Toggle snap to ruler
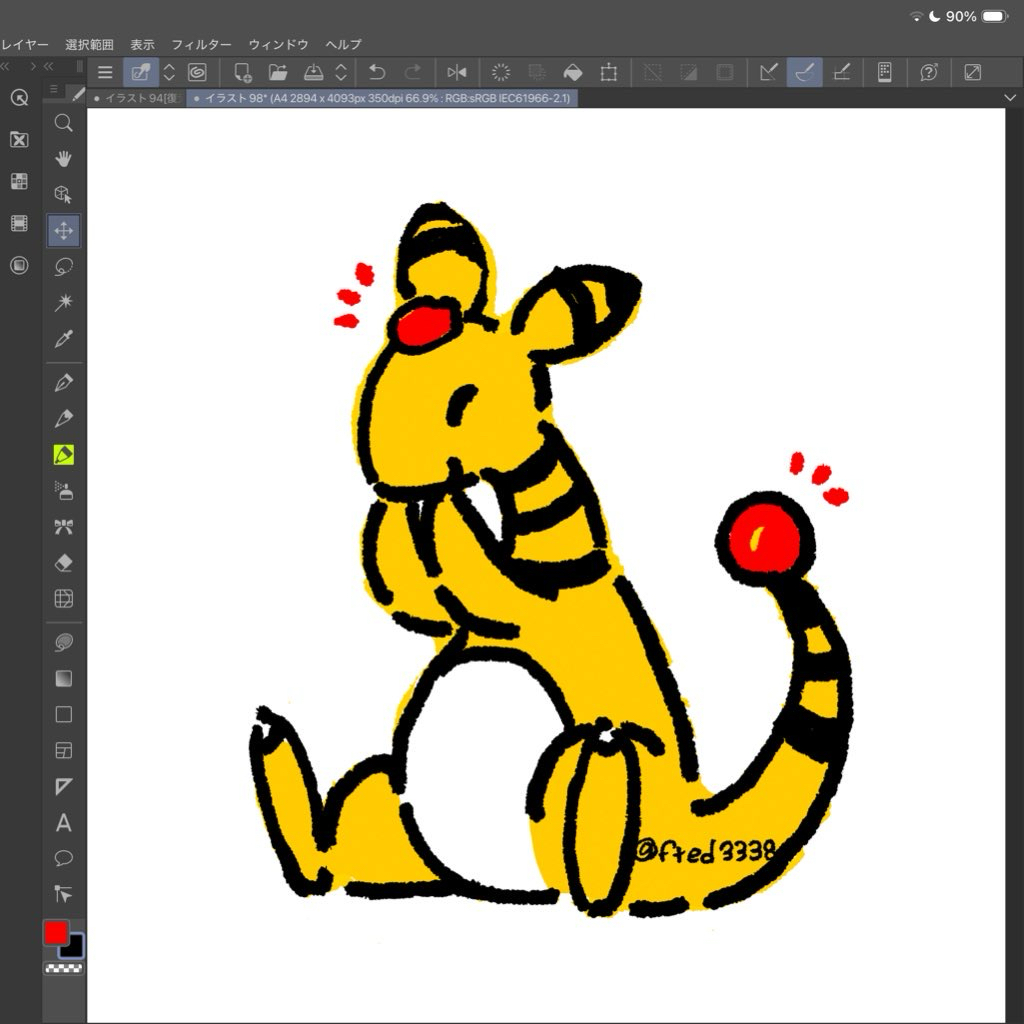 [768, 72]
